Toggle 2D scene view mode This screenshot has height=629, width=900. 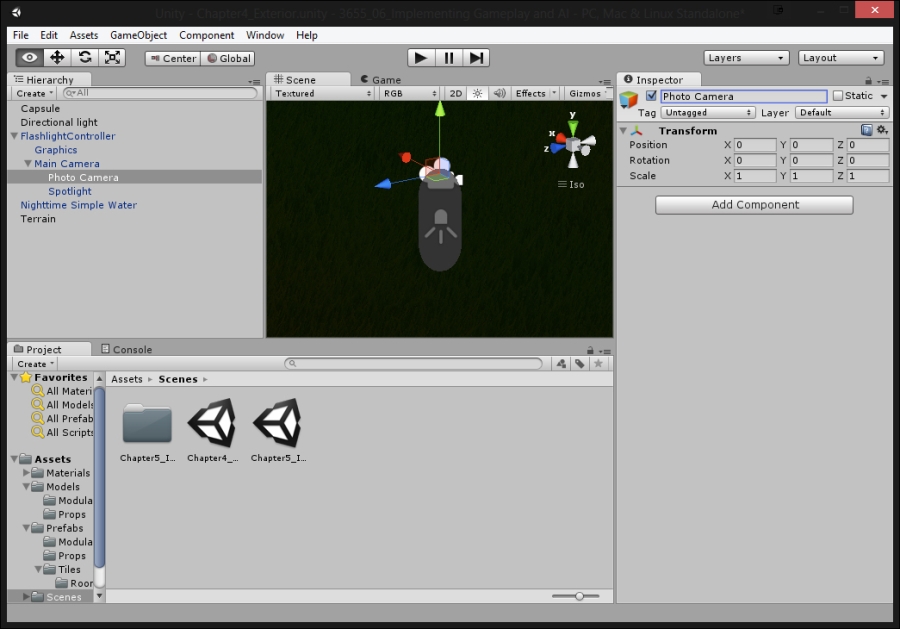(x=456, y=94)
